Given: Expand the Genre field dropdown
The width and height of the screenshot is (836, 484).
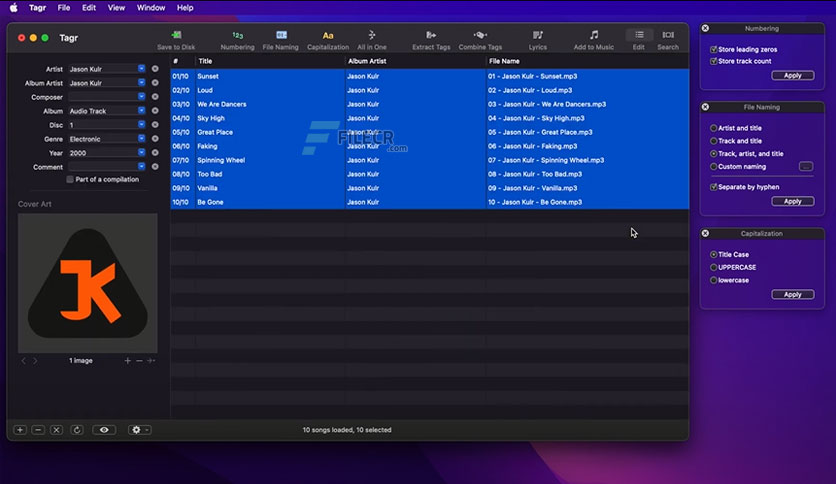Looking at the screenshot, I should pos(141,138).
